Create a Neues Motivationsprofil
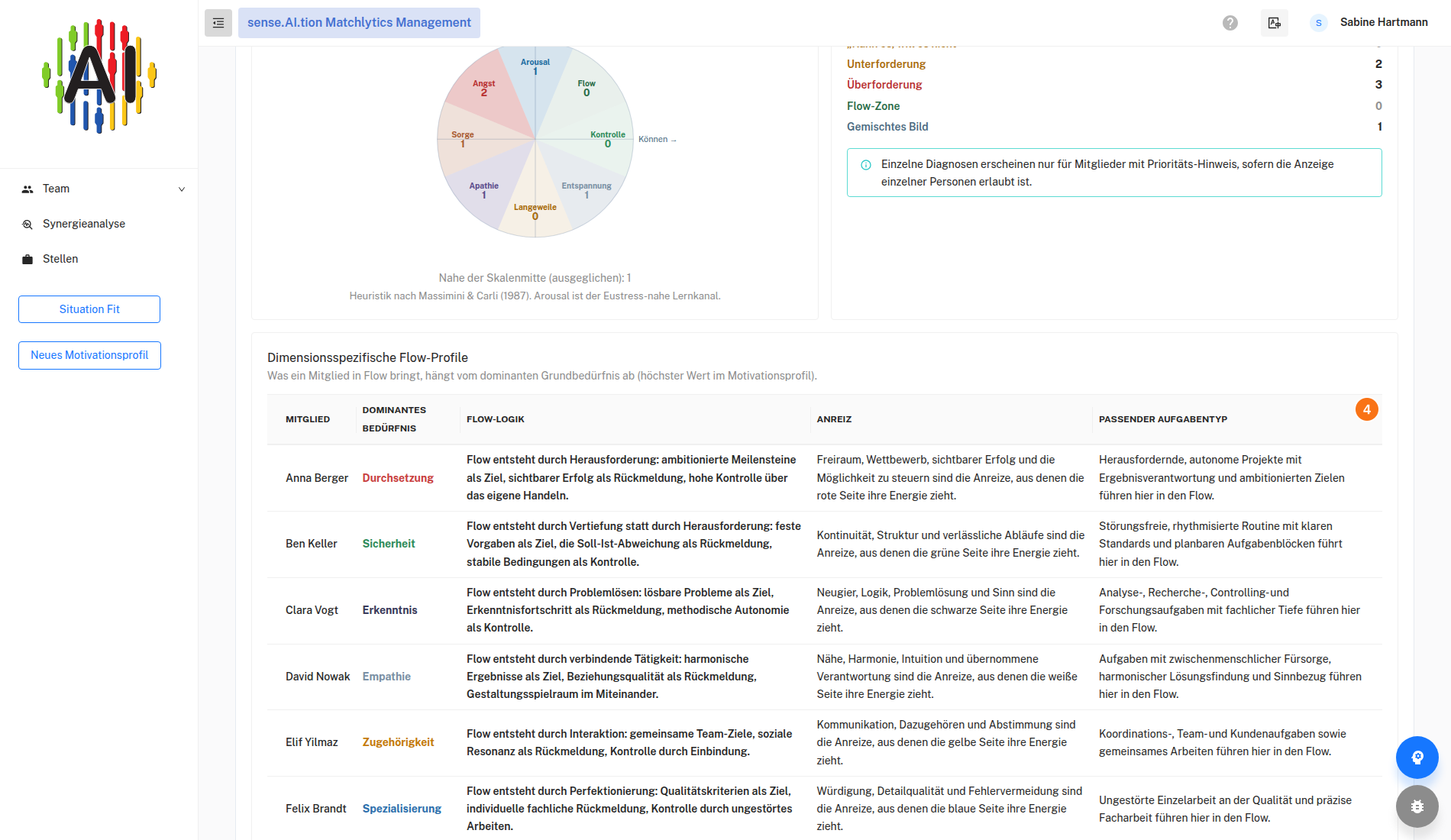This screenshot has height=840, width=1451. pyautogui.click(x=89, y=355)
